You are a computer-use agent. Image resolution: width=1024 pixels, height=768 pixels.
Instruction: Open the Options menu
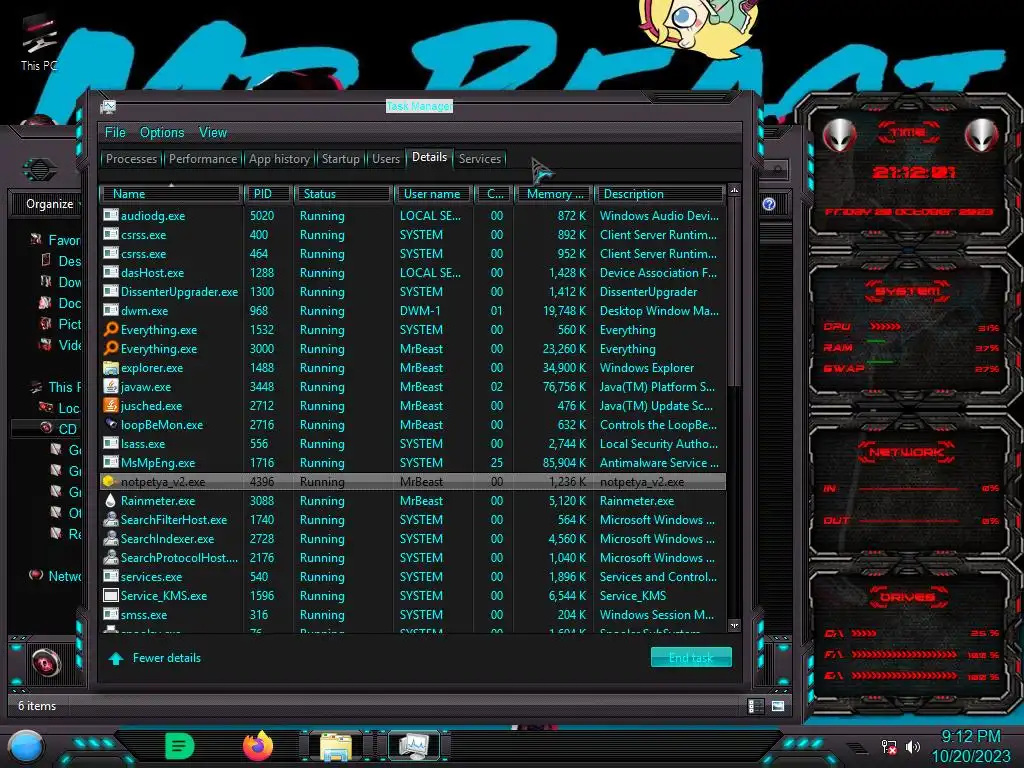[162, 133]
